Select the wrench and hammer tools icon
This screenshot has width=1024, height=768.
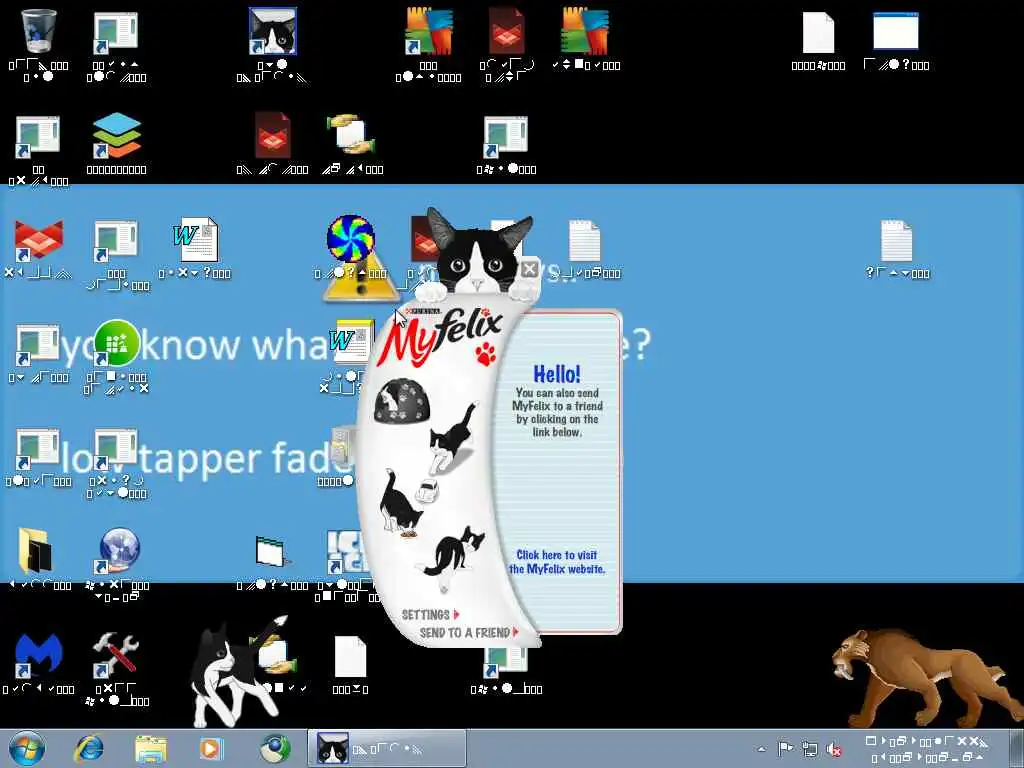[116, 655]
